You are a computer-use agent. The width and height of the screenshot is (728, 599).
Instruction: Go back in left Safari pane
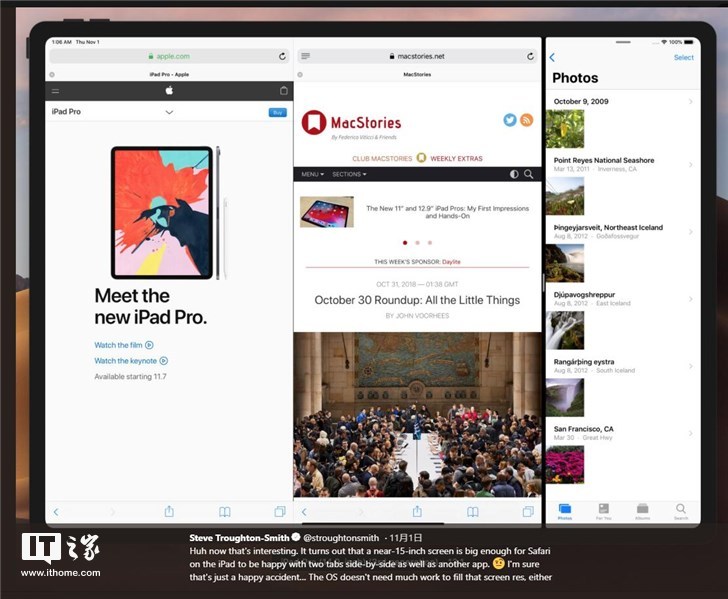pos(56,512)
